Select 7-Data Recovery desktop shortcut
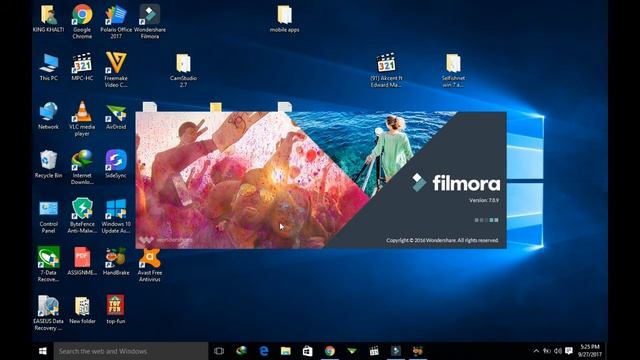Image resolution: width=640 pixels, height=360 pixels. pyautogui.click(x=48, y=264)
